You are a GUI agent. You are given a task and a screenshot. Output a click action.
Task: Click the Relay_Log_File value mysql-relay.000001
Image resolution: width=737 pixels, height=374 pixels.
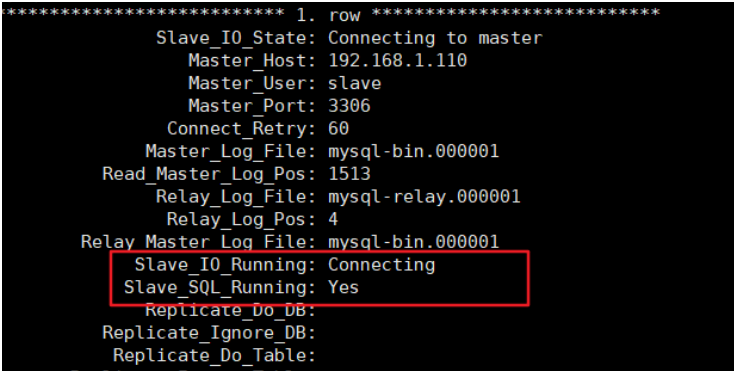[x=424, y=196]
